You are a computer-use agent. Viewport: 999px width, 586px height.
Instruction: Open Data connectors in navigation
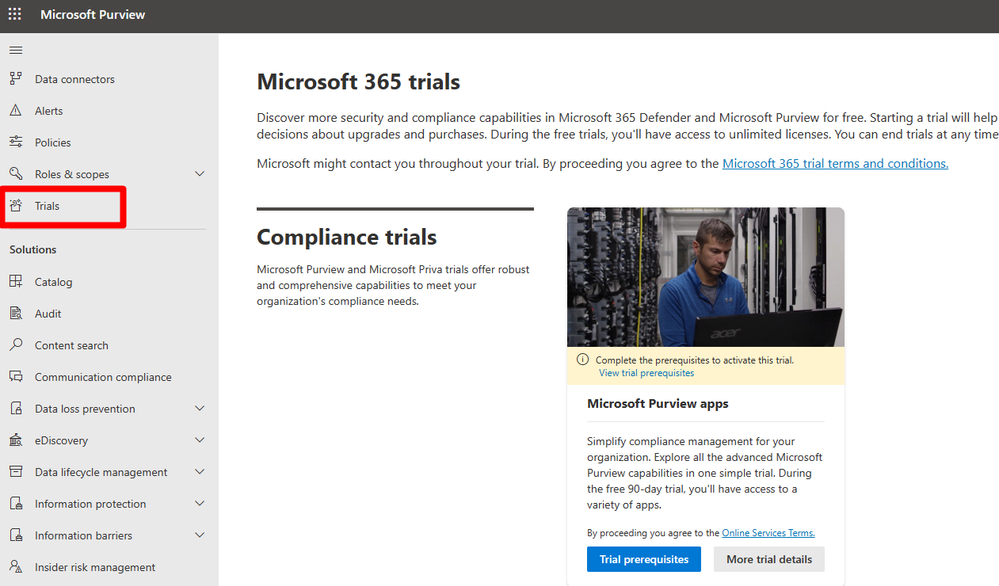(75, 79)
